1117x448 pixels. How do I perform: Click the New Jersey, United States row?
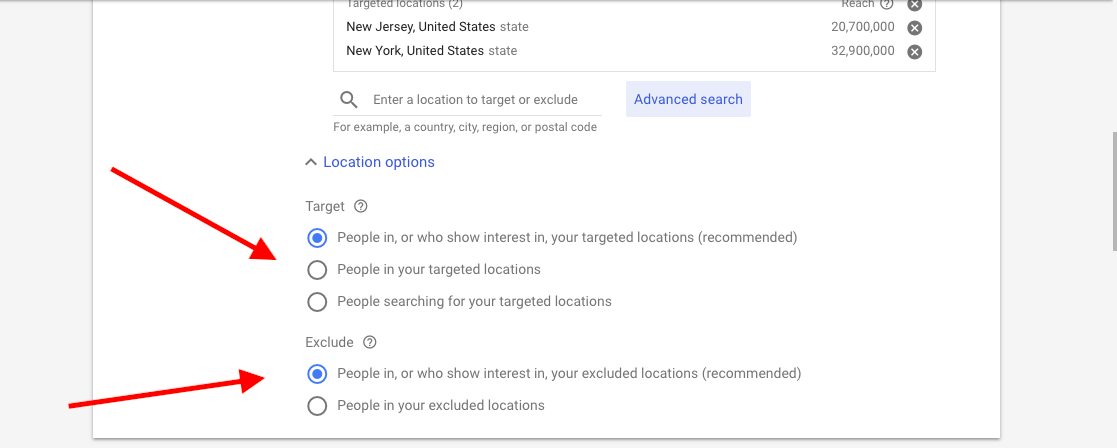(x=634, y=28)
